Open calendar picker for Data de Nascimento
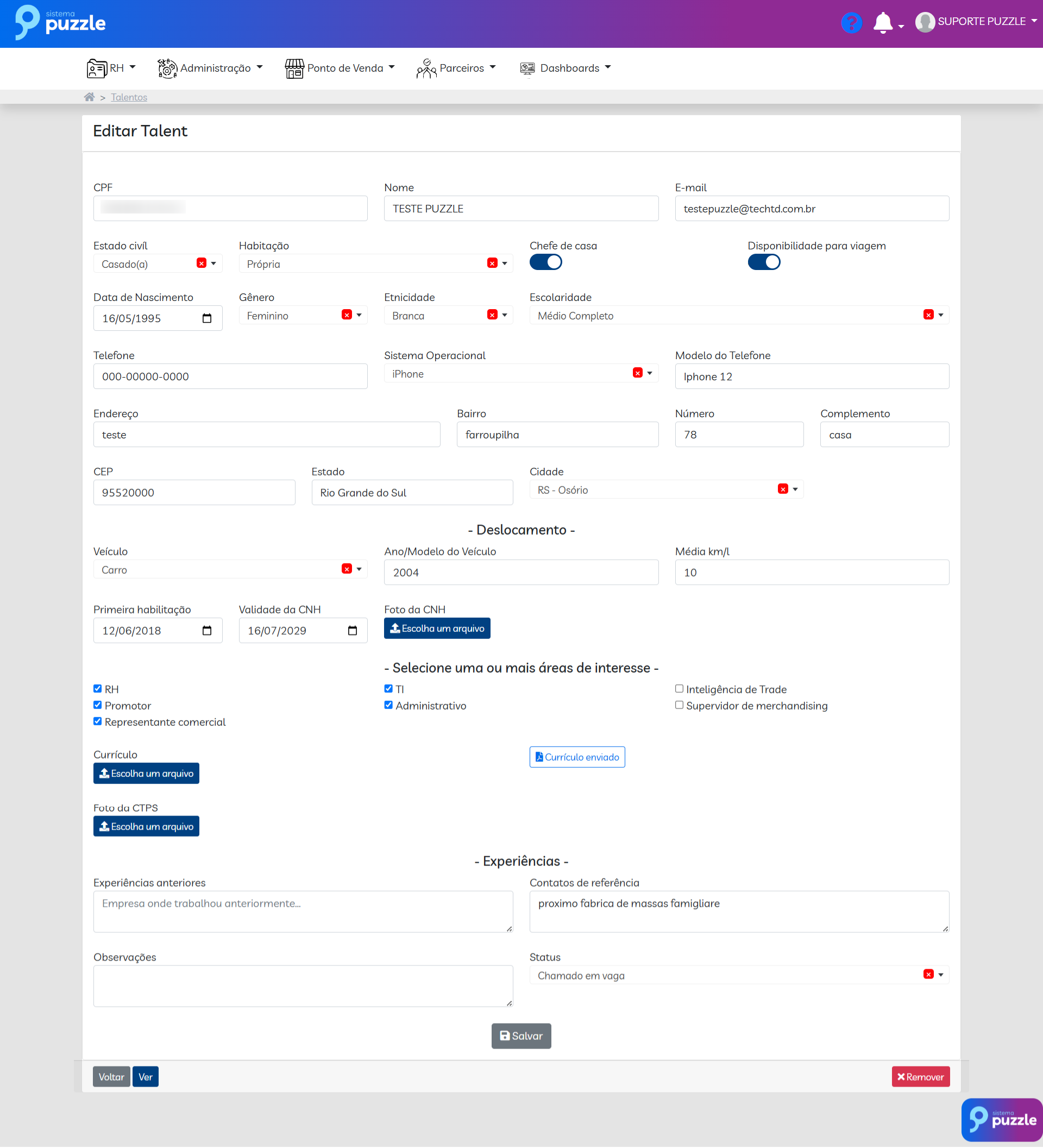This screenshot has width=1043, height=1148. click(206, 318)
